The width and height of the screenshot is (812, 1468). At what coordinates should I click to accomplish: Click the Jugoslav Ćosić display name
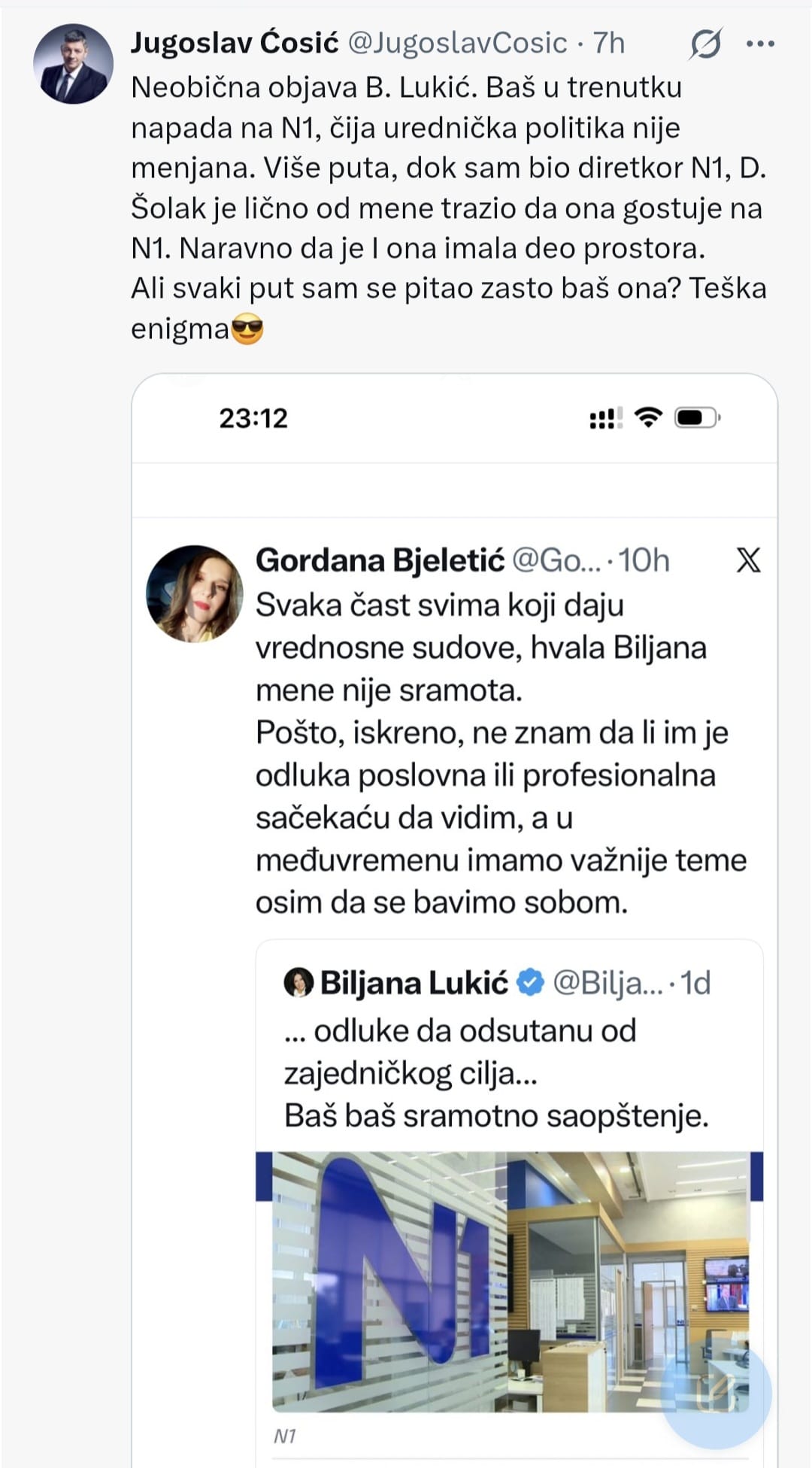pyautogui.click(x=235, y=44)
